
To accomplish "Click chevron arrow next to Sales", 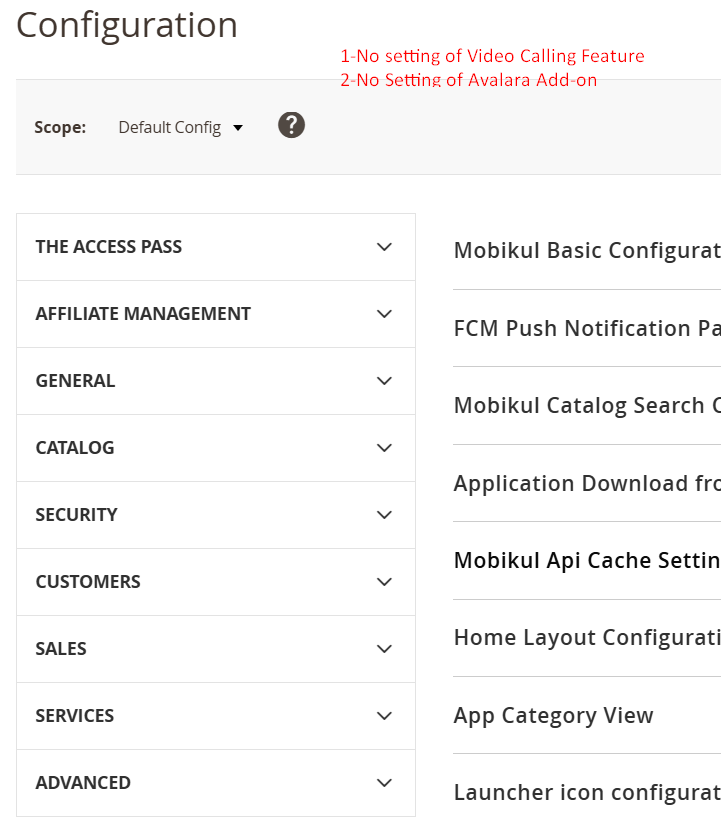I will 384,649.
